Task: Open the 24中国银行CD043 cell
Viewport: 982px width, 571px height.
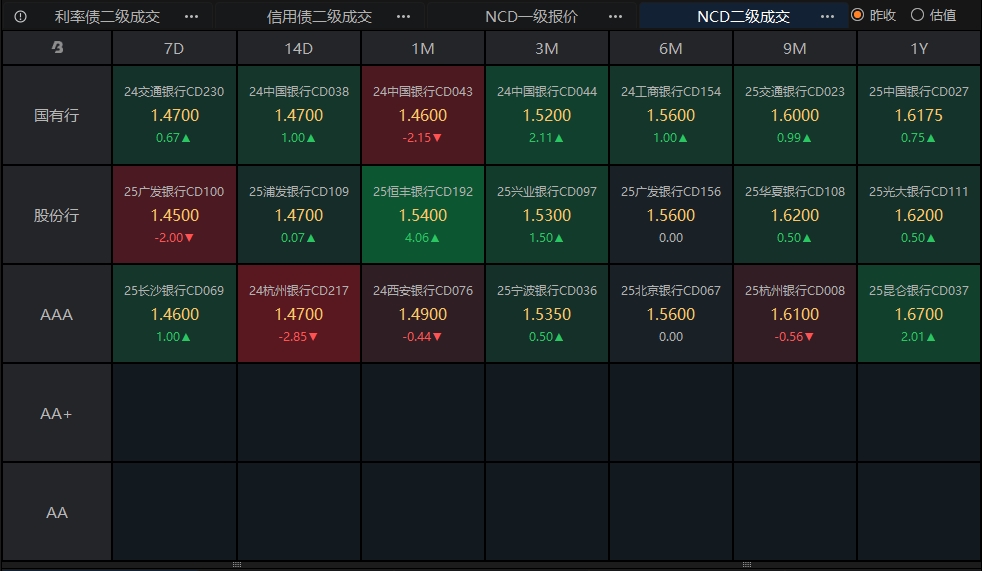Action: [423, 115]
